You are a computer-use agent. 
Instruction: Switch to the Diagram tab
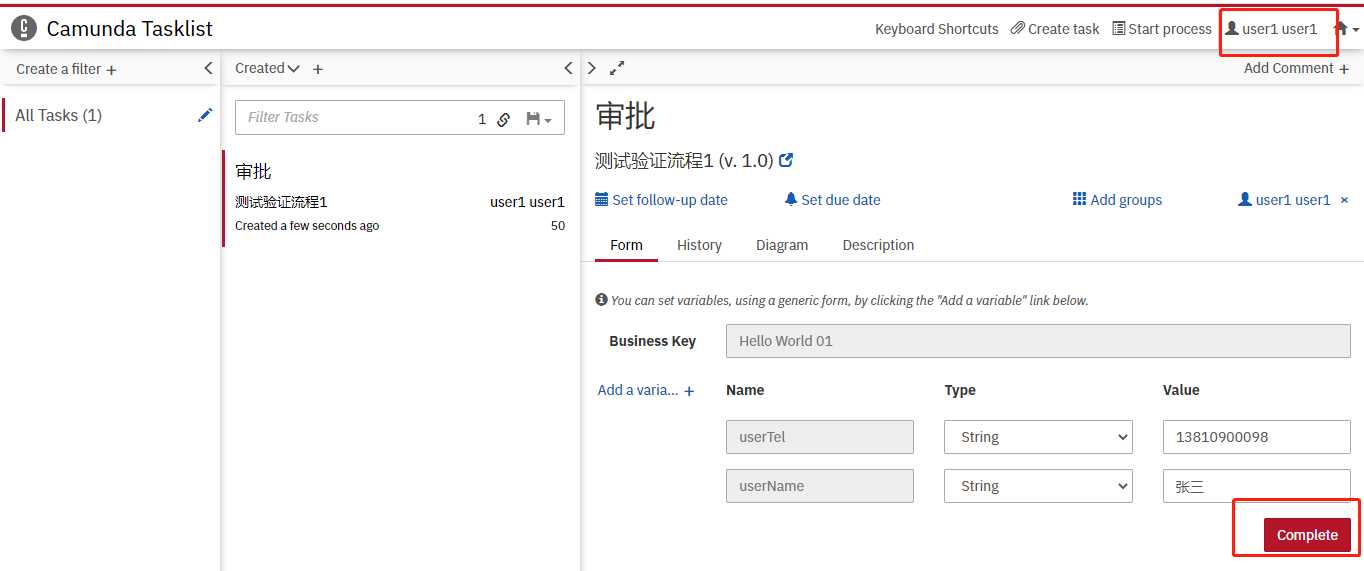coord(782,245)
